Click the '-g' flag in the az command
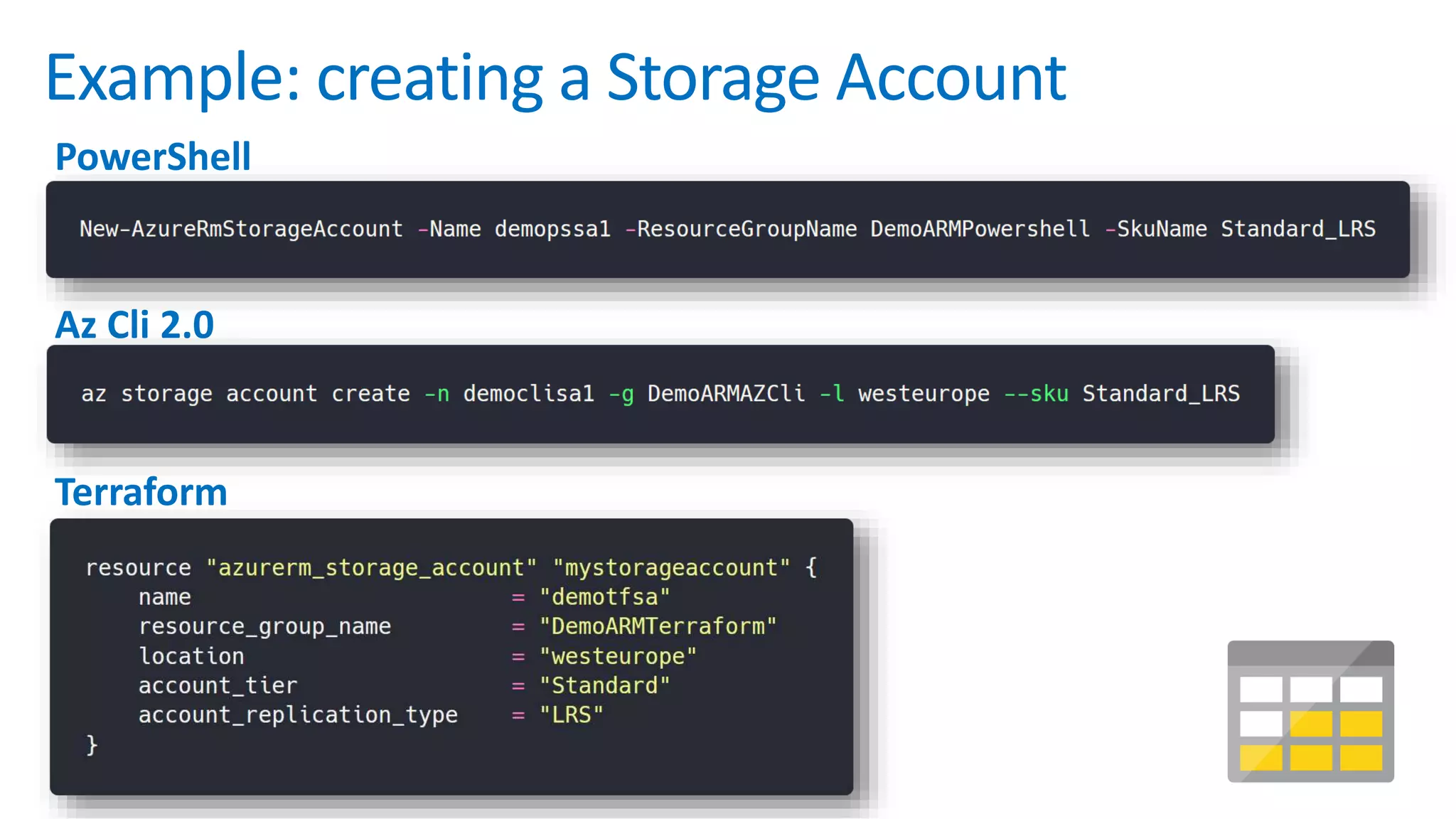1456x819 pixels. tap(621, 395)
